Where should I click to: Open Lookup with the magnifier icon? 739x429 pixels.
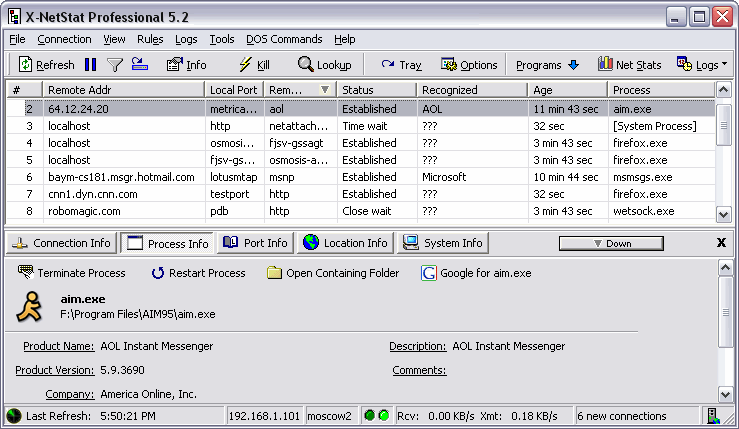pos(323,65)
